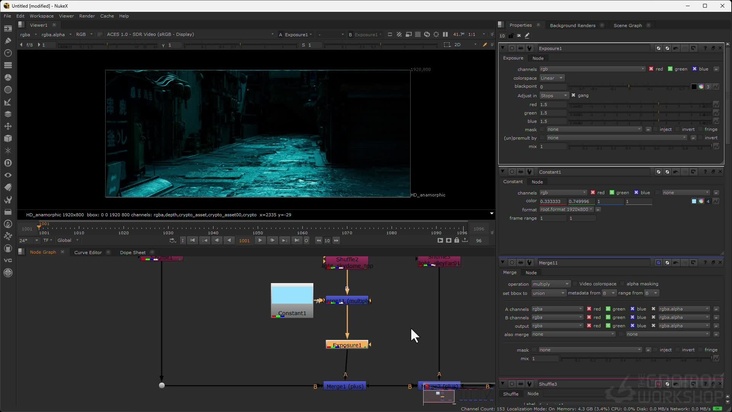Open set bbox to union dropdown
The image size is (732, 412).
pos(549,293)
